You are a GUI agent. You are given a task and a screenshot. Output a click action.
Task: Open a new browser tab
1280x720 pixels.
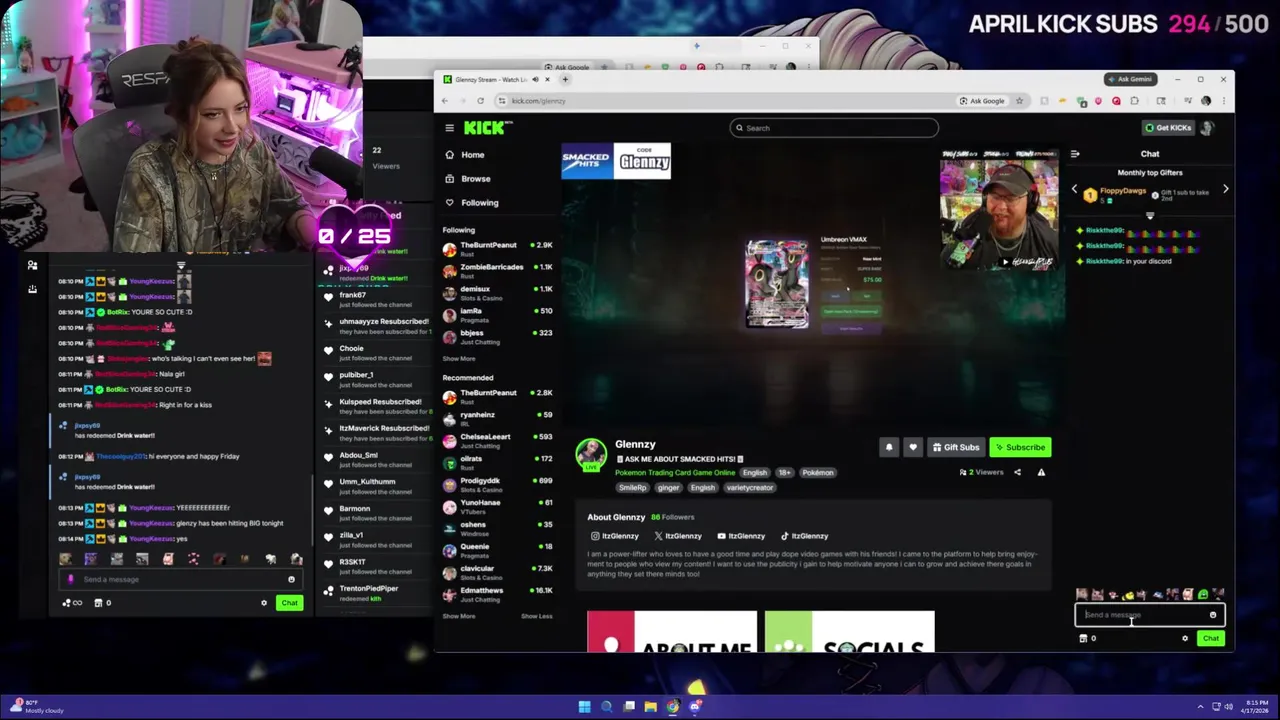pos(565,79)
